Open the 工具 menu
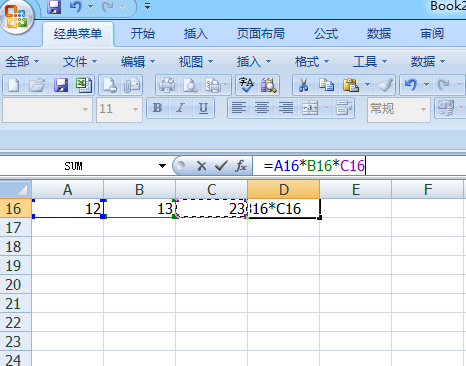The image size is (466, 366). 370,62
